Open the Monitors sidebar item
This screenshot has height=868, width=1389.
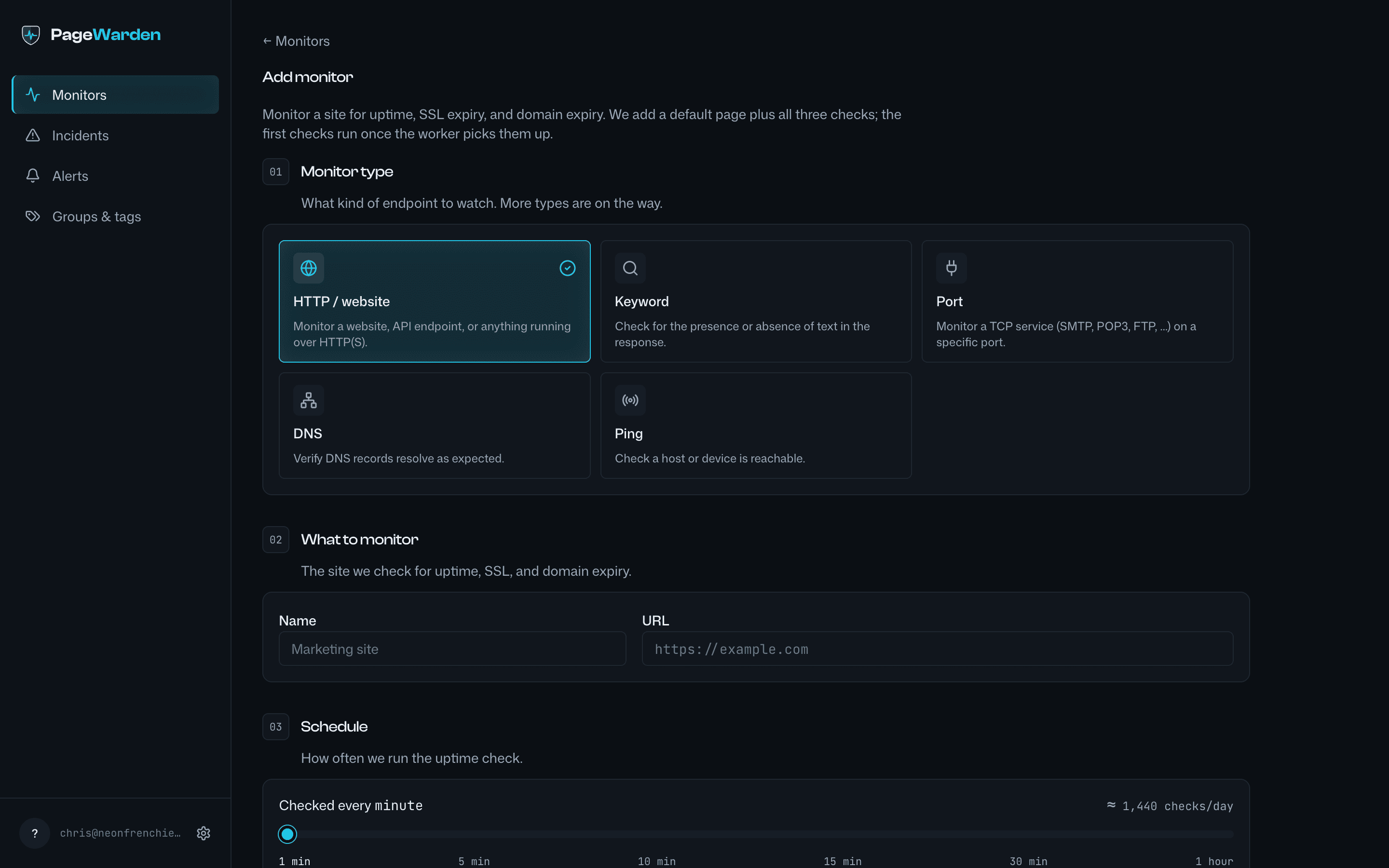click(115, 95)
